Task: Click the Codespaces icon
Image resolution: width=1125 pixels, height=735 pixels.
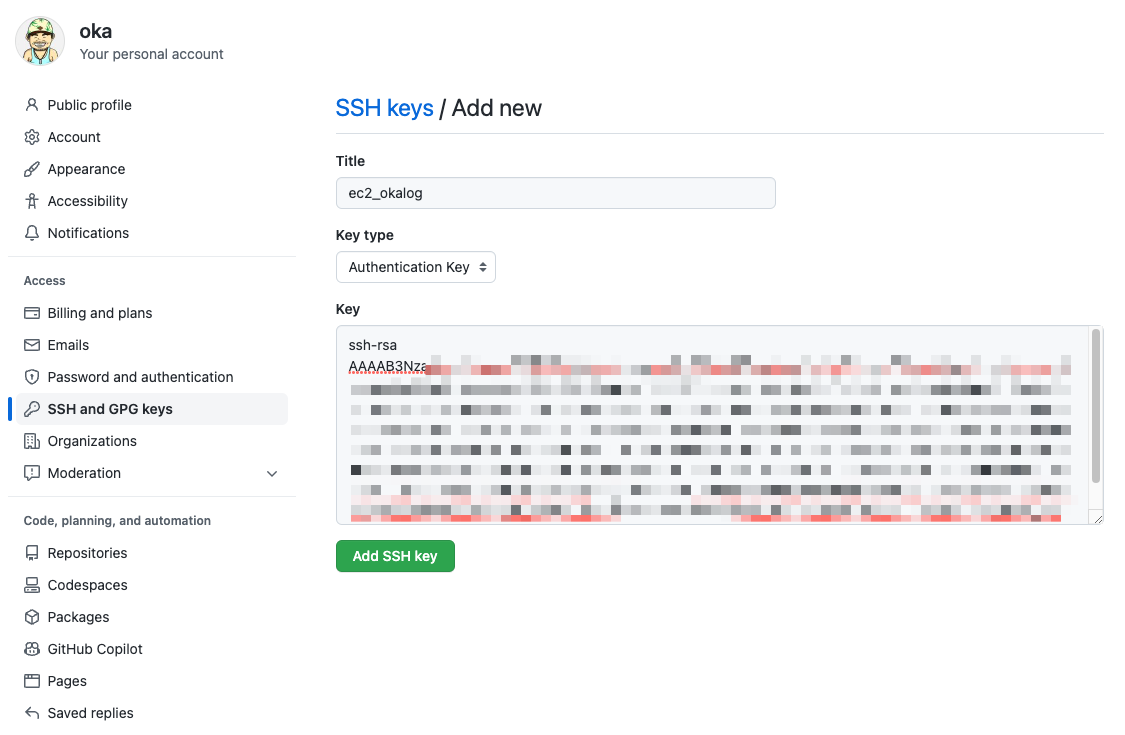Action: click(x=32, y=585)
